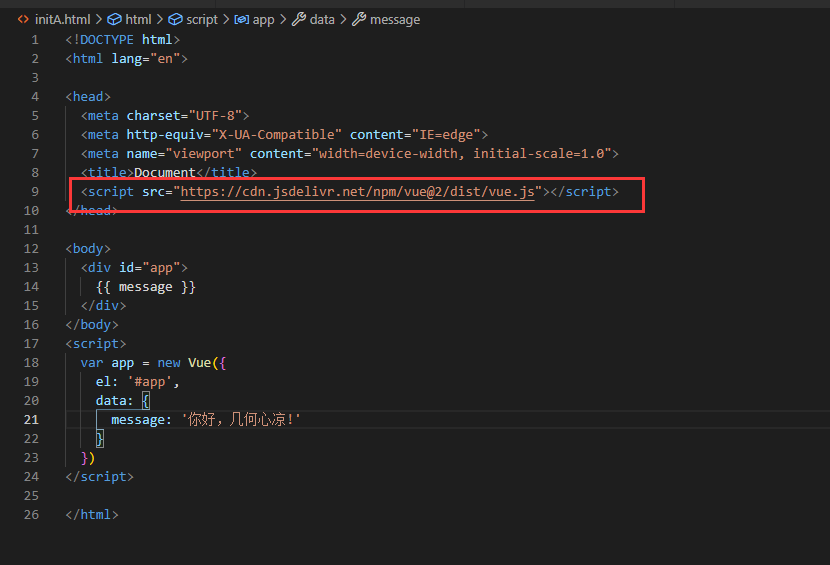Click the message: key on line 21

pos(141,420)
